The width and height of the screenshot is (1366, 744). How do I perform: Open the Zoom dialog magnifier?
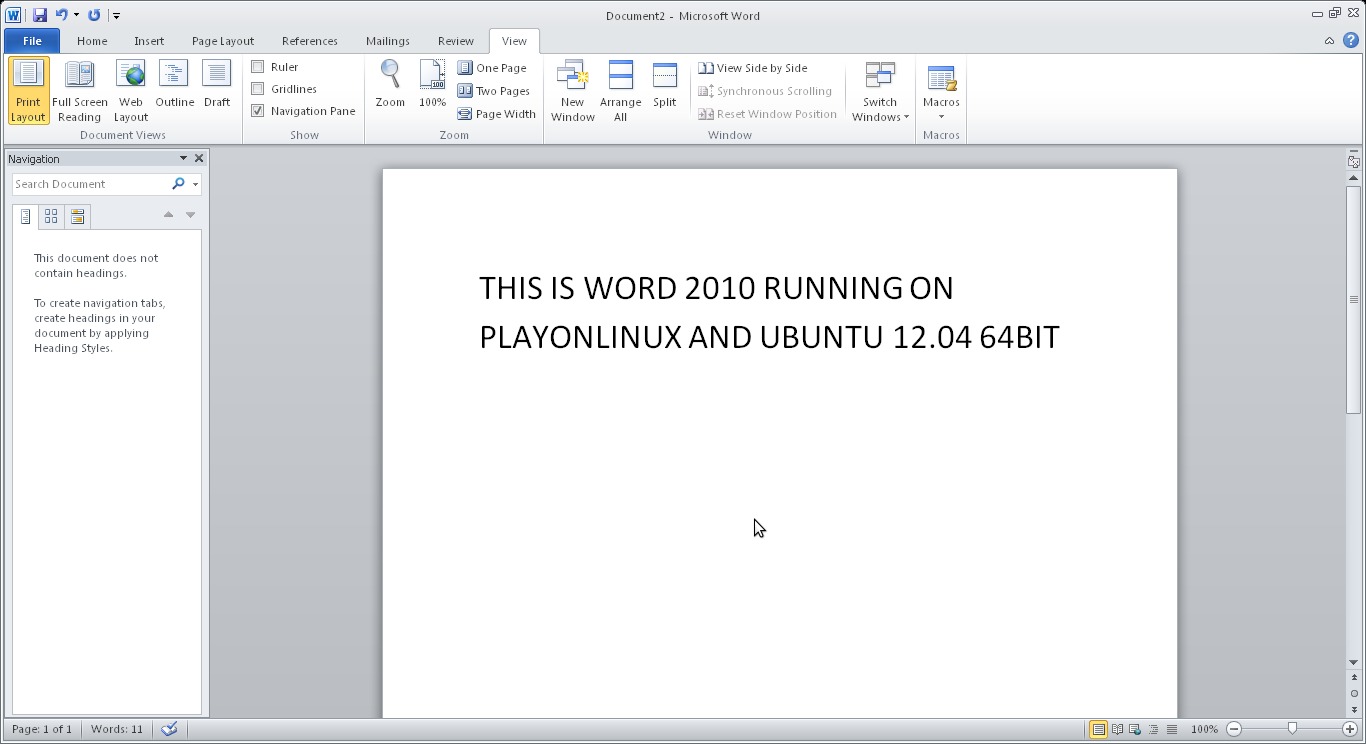click(390, 84)
